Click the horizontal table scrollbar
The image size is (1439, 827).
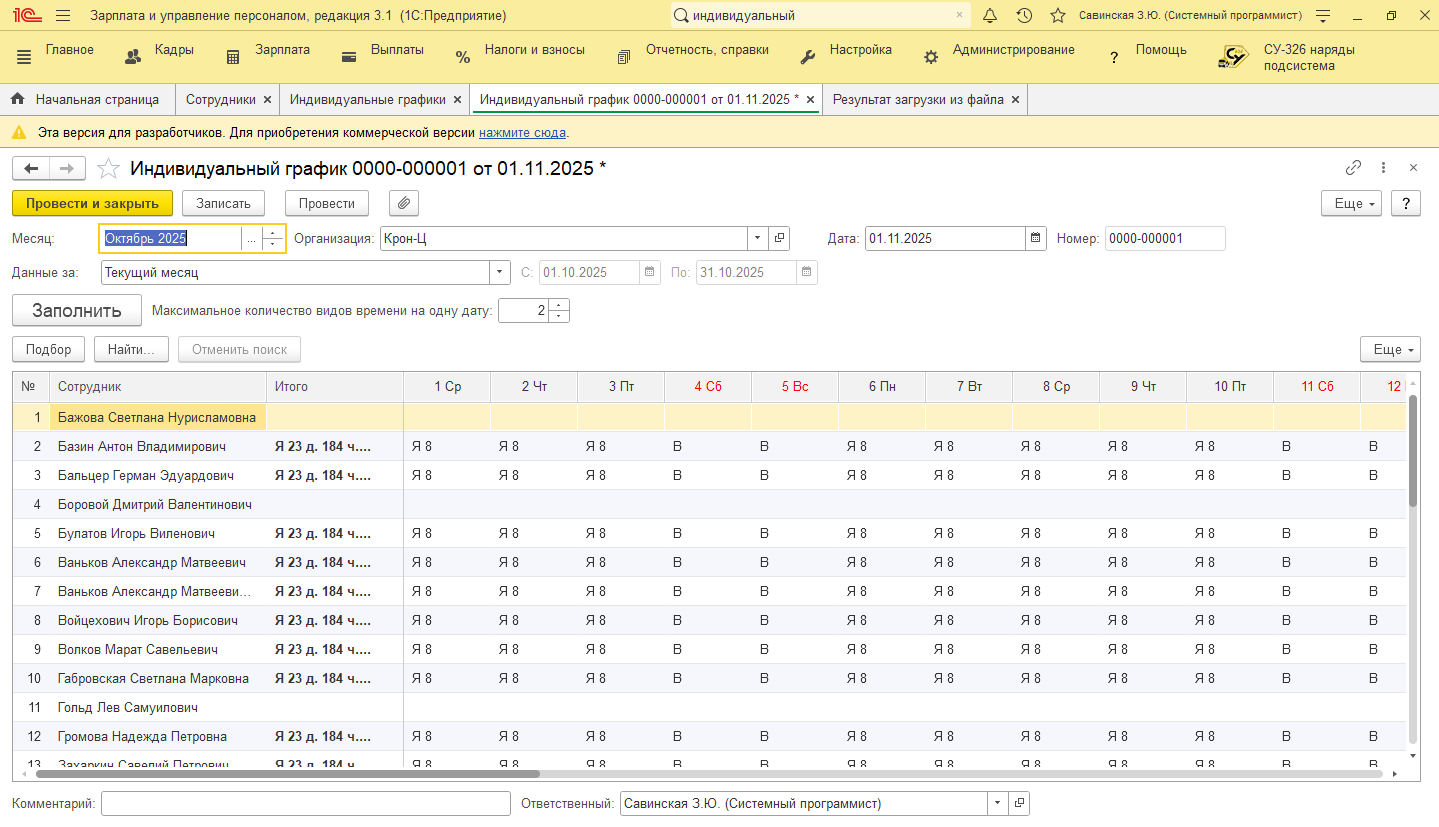point(288,774)
